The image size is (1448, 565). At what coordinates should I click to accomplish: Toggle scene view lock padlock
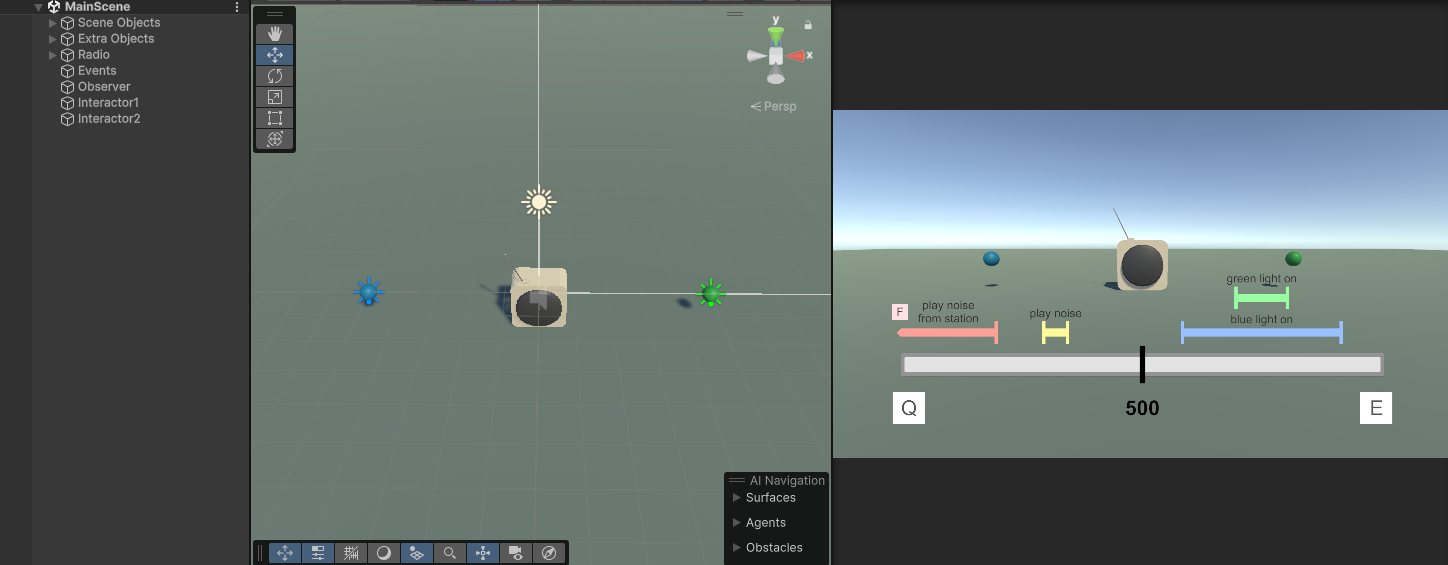(808, 25)
